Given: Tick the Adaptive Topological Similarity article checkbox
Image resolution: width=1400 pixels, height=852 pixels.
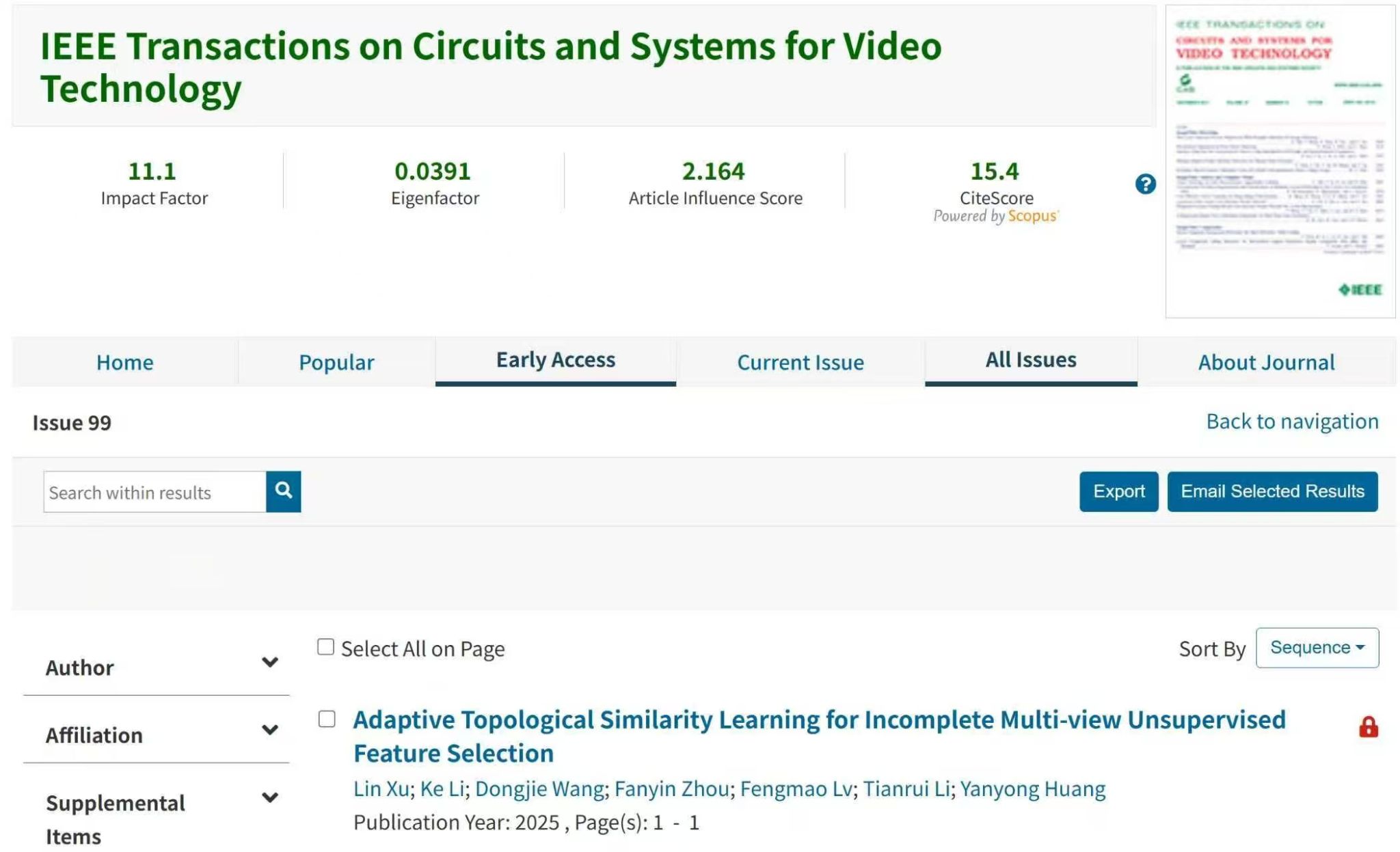Looking at the screenshot, I should pyautogui.click(x=327, y=719).
